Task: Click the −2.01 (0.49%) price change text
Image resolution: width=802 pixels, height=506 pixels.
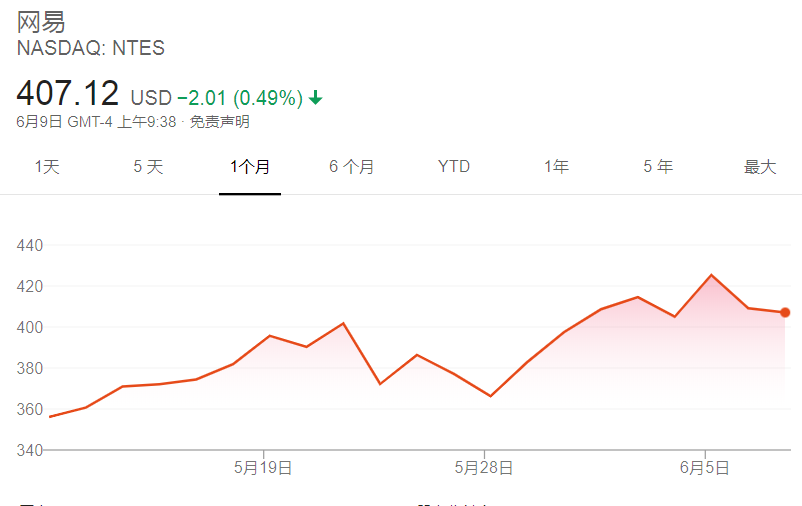Action: (240, 98)
